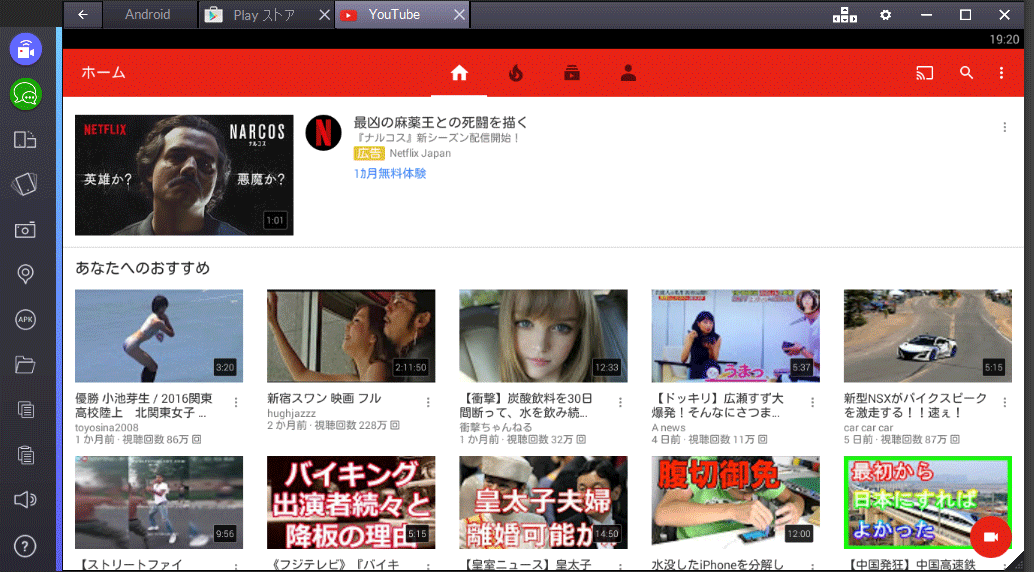
Task: Open the green chat sidebar icon
Action: [26, 94]
